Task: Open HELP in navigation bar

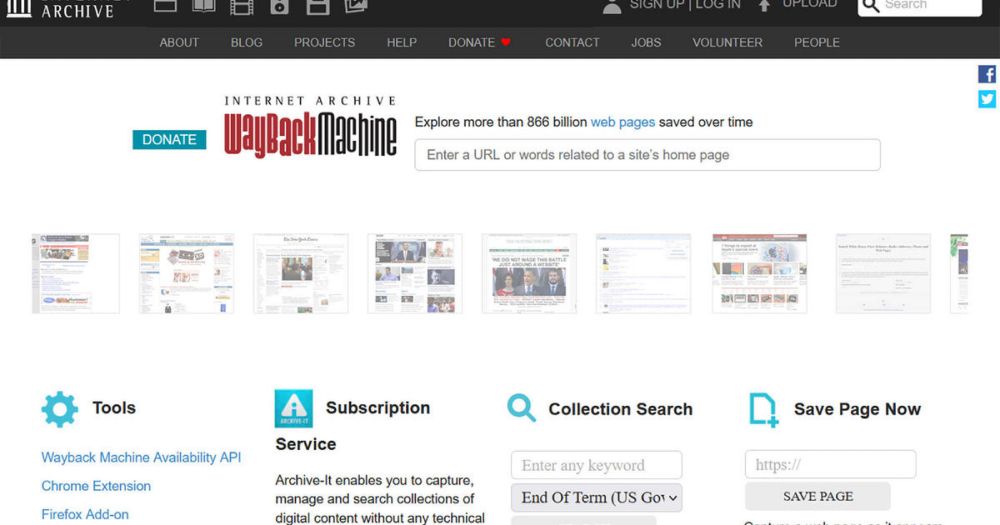Action: [x=402, y=43]
